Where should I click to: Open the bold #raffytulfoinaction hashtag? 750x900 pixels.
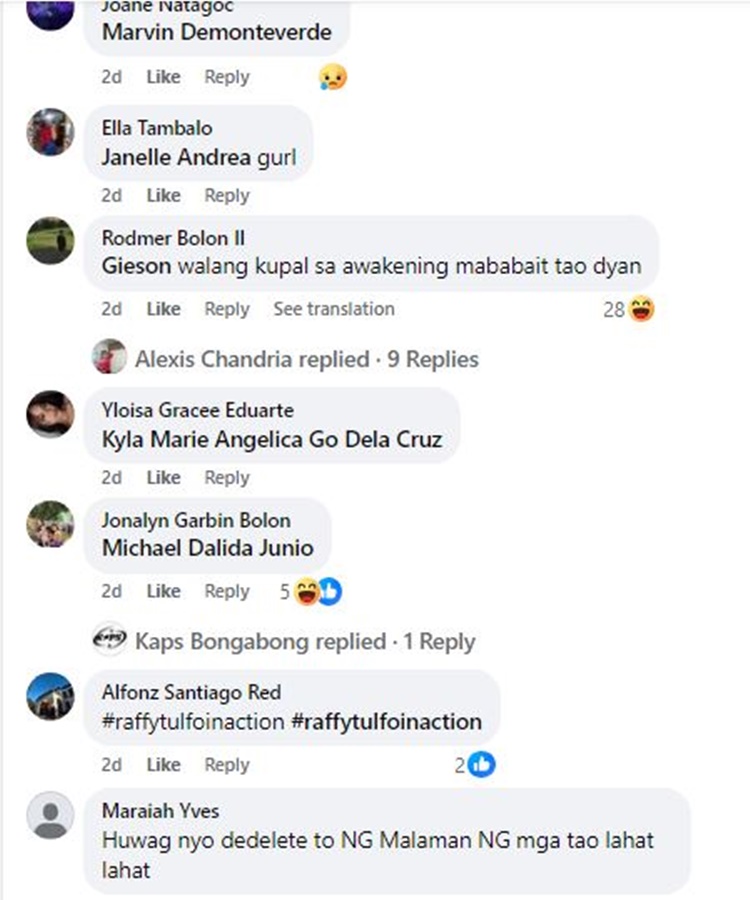[387, 721]
